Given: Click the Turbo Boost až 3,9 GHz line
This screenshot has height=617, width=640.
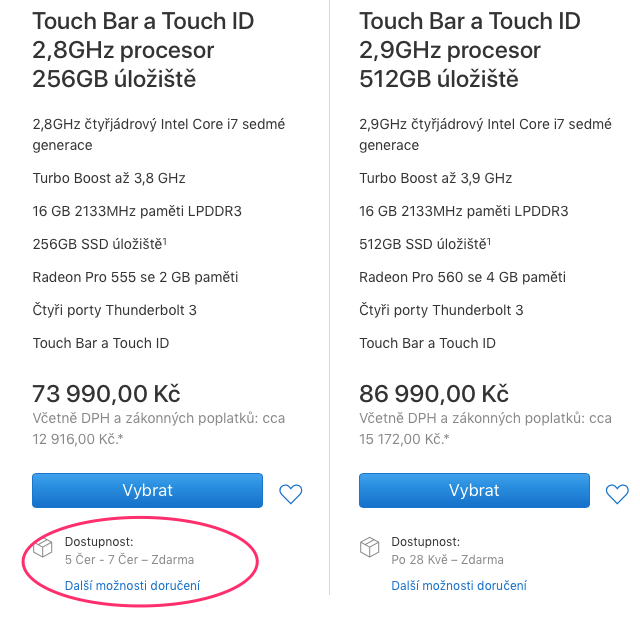Looking at the screenshot, I should (436, 178).
